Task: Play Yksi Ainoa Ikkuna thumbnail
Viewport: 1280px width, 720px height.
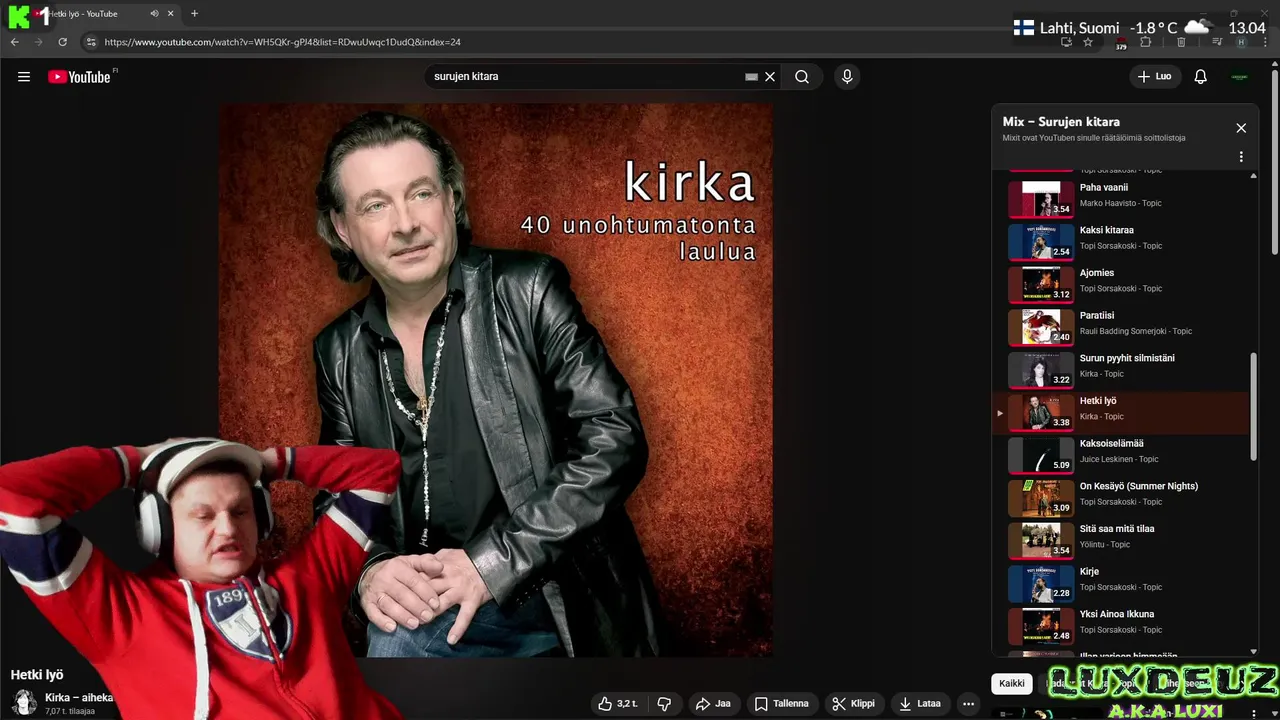Action: pos(1041,626)
